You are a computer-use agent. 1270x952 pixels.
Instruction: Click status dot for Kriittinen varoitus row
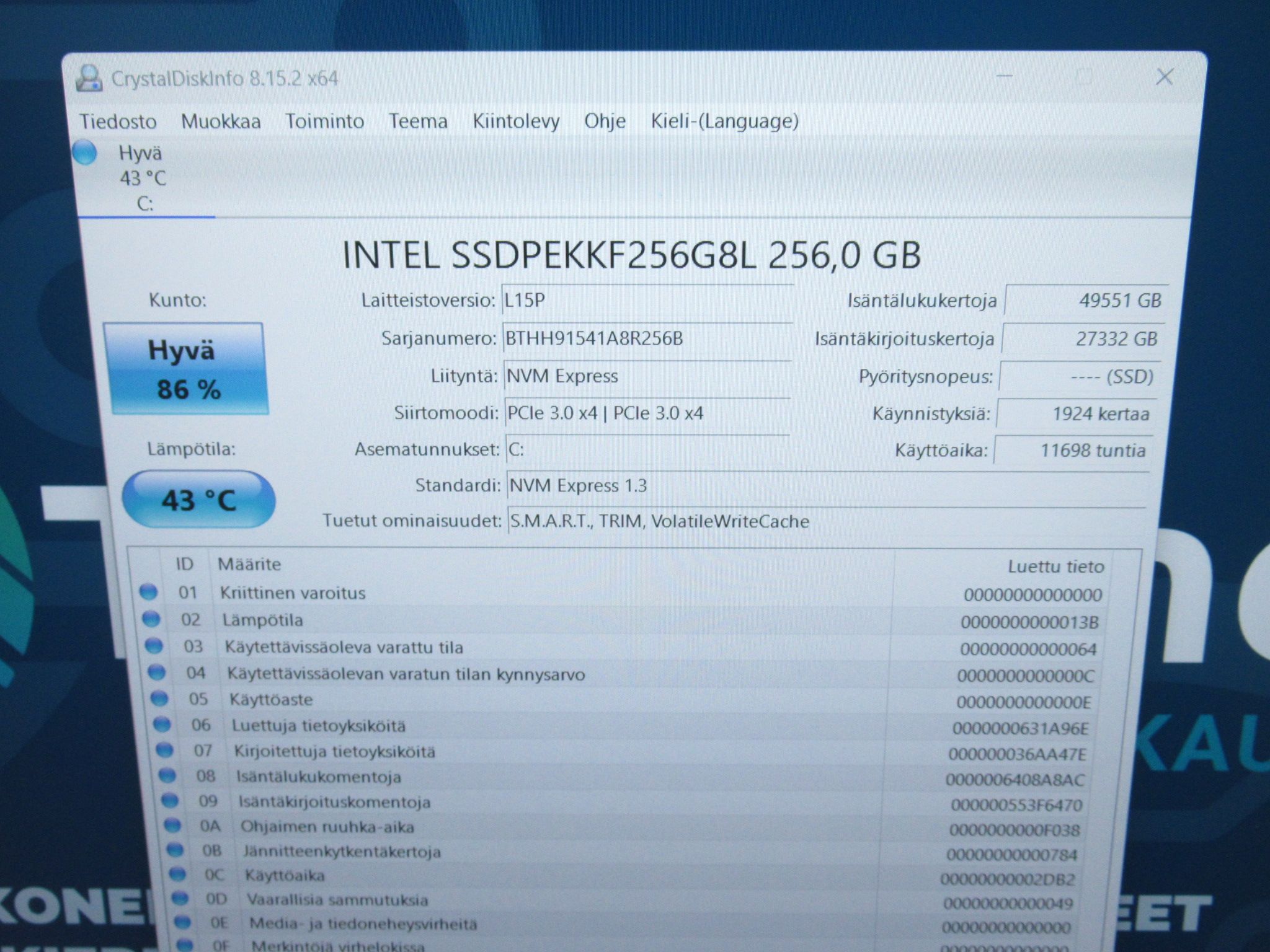(148, 592)
